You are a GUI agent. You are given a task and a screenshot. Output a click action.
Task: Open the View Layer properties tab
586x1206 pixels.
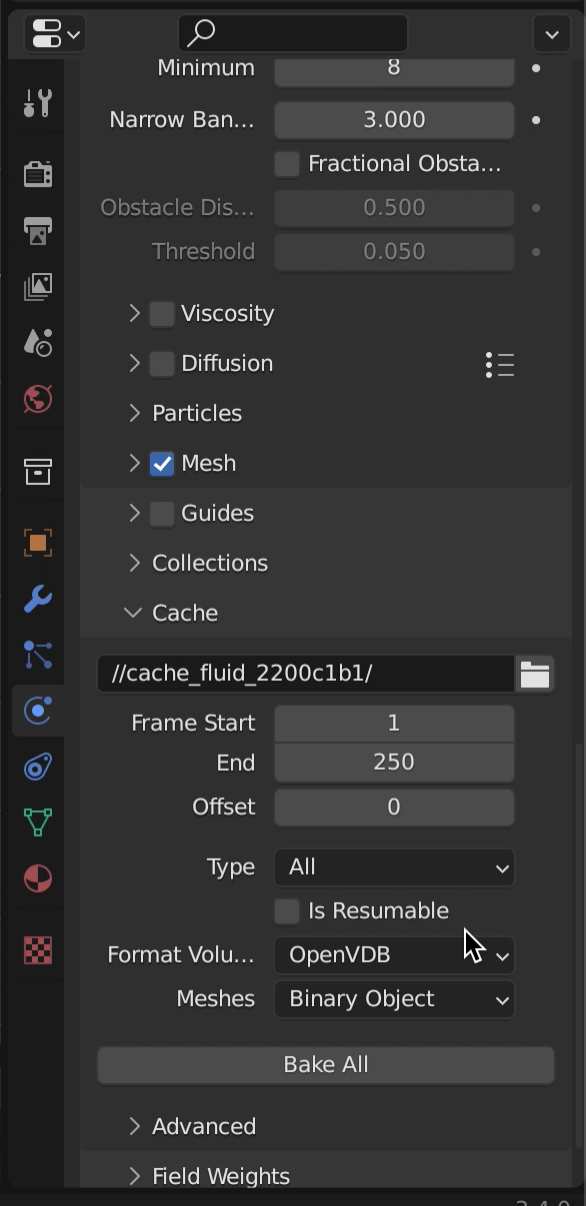coord(38,287)
